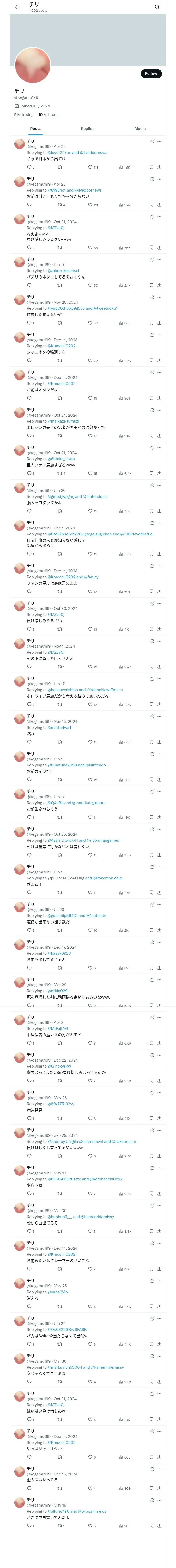Viewport: 176px width, 1568px height.
Task: Open the three-dot menu on the Nov 16, 2024 post
Action: 160,716
